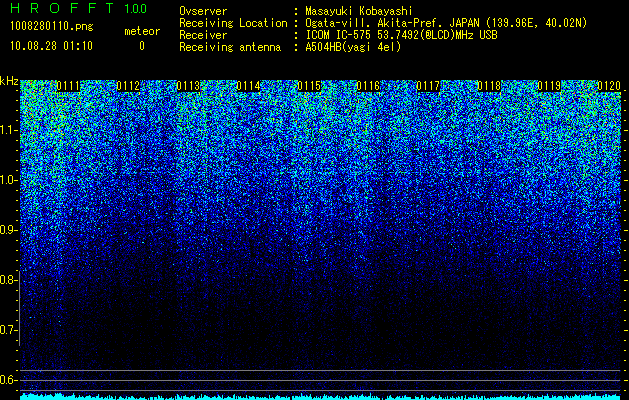Click the 1.0 kHz axis label

click(x=8, y=180)
